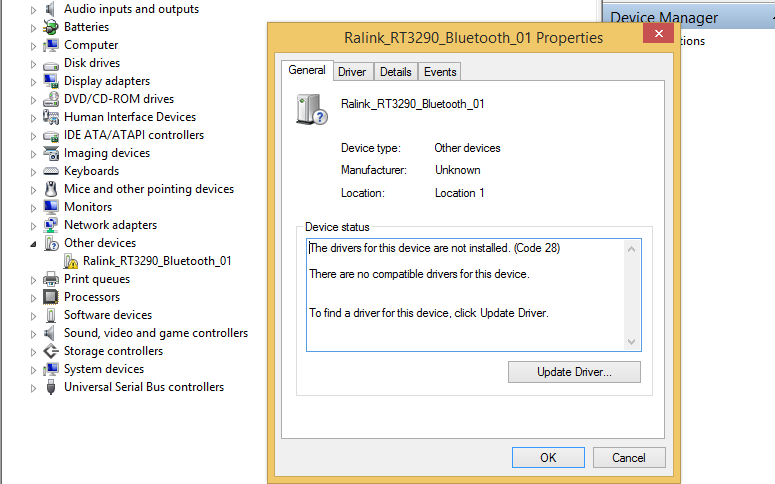
Task: Click the System devices icon
Action: coord(50,369)
